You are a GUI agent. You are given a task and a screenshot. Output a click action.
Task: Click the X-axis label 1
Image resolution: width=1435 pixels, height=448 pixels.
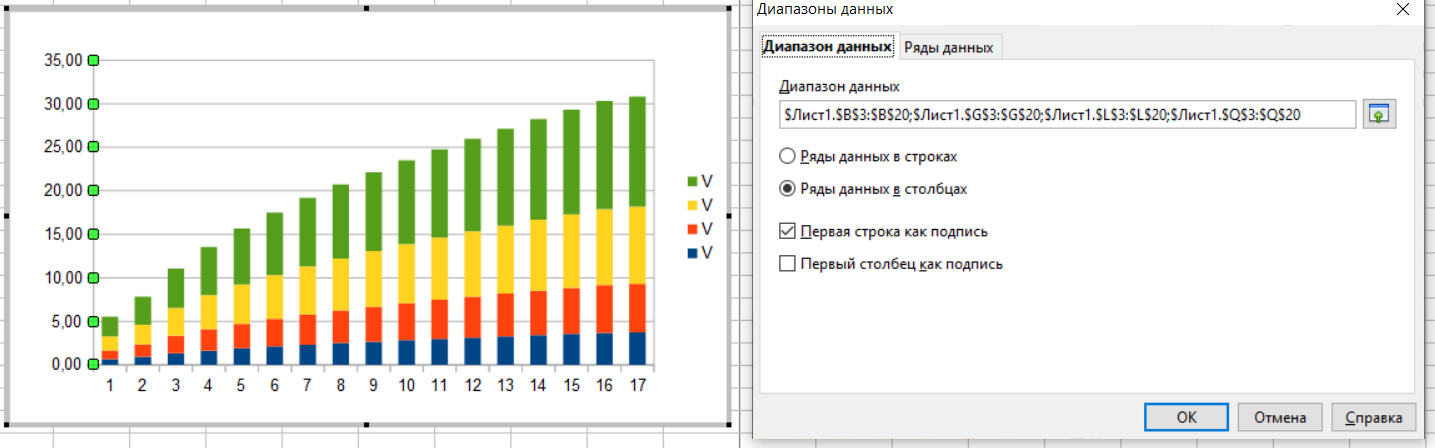[x=110, y=385]
